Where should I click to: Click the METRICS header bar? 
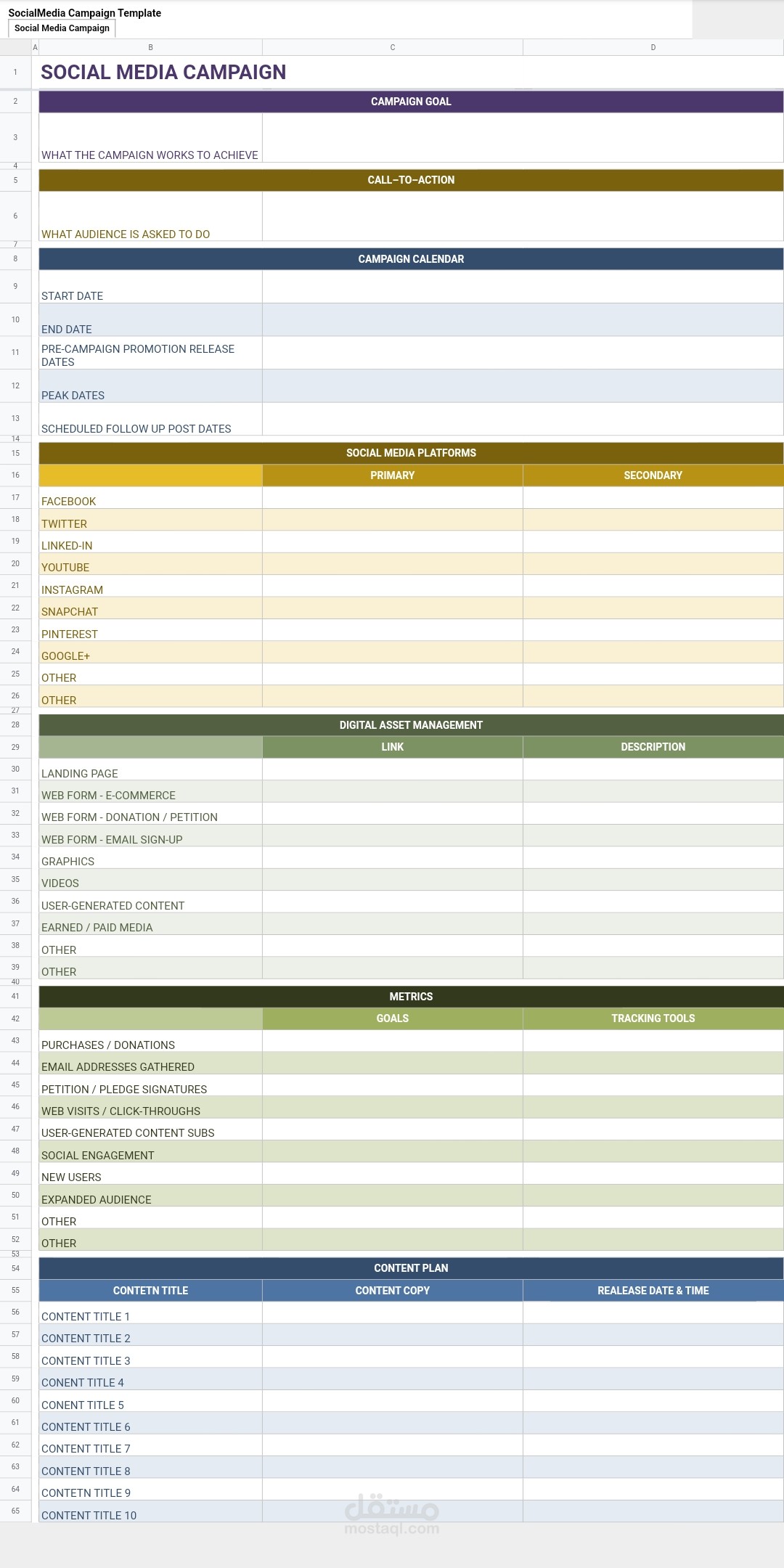click(411, 997)
